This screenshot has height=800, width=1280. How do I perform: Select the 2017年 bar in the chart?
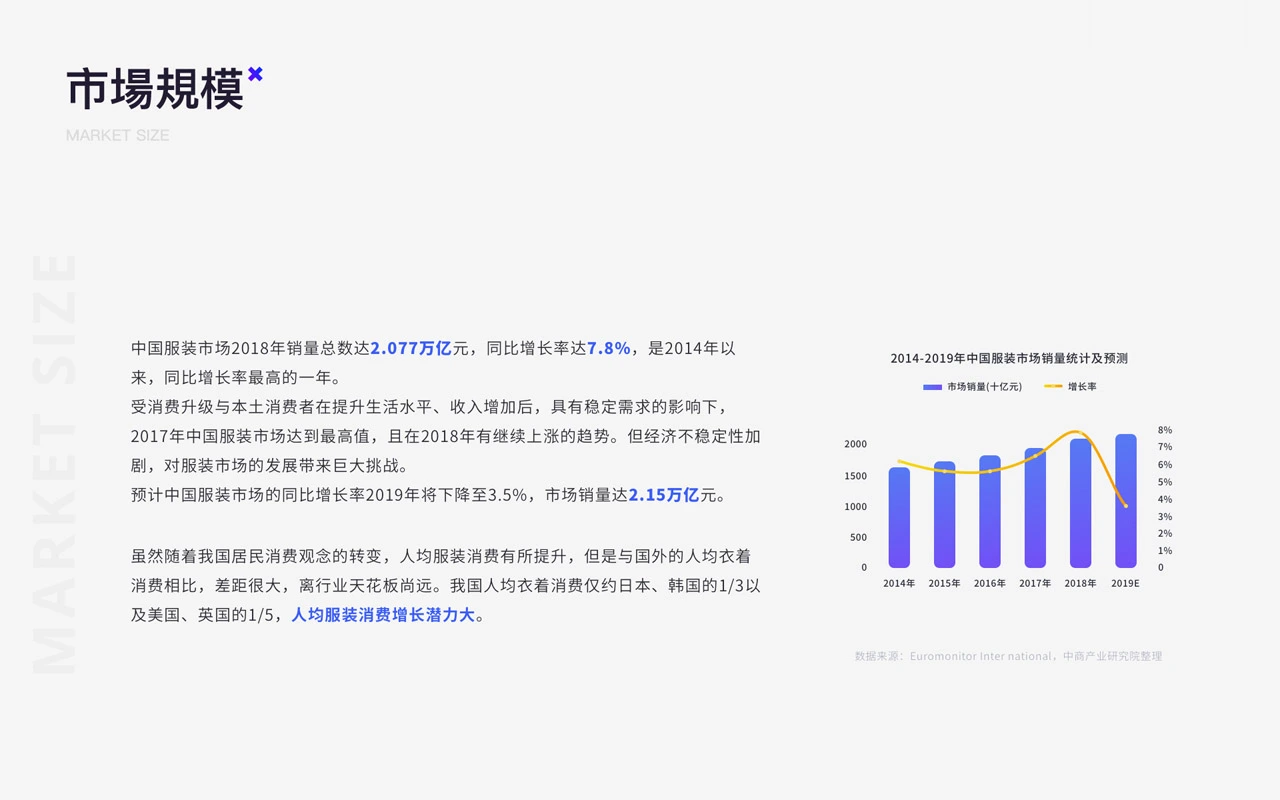pos(1035,508)
